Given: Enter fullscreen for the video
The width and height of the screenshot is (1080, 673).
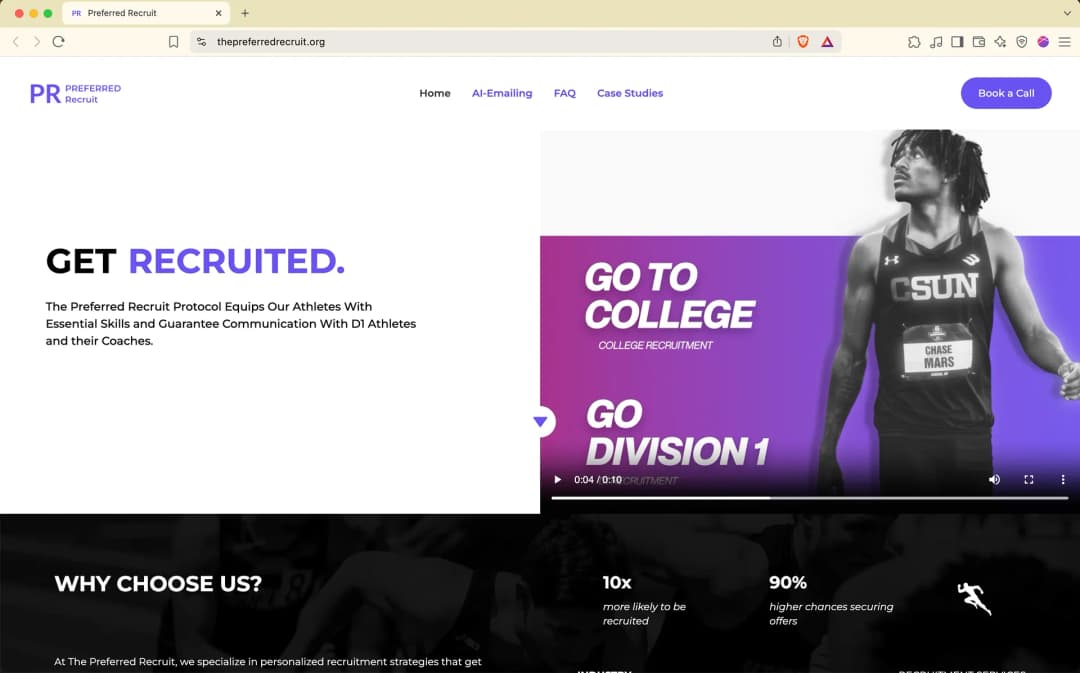Looking at the screenshot, I should 1028,479.
